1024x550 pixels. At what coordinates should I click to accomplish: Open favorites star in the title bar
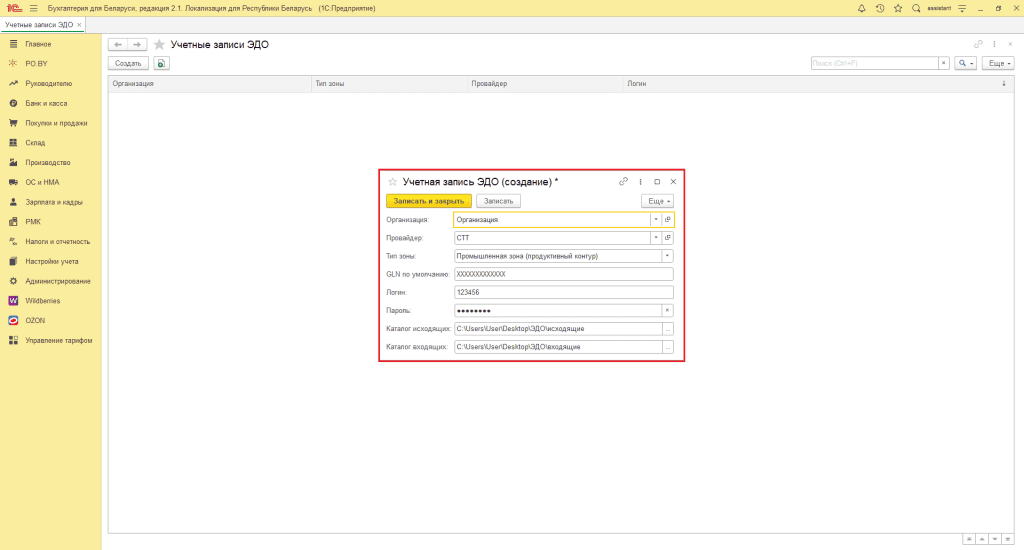898,8
